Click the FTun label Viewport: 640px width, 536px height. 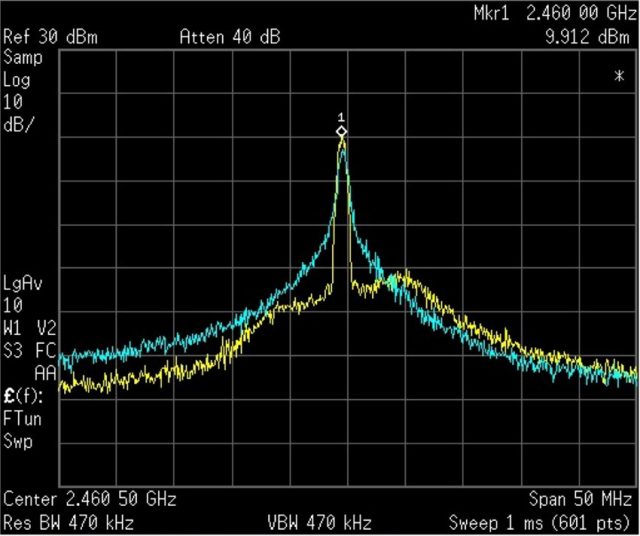tap(22, 419)
